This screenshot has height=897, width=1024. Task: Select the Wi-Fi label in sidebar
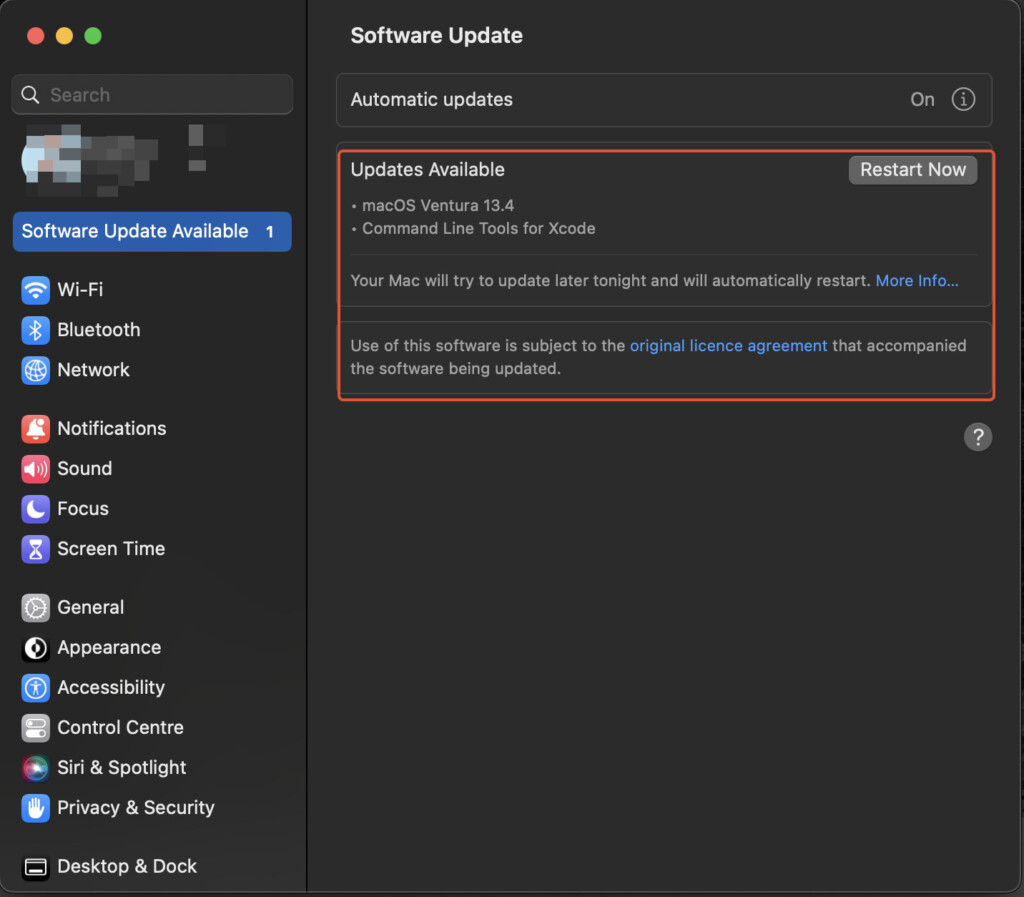point(80,289)
